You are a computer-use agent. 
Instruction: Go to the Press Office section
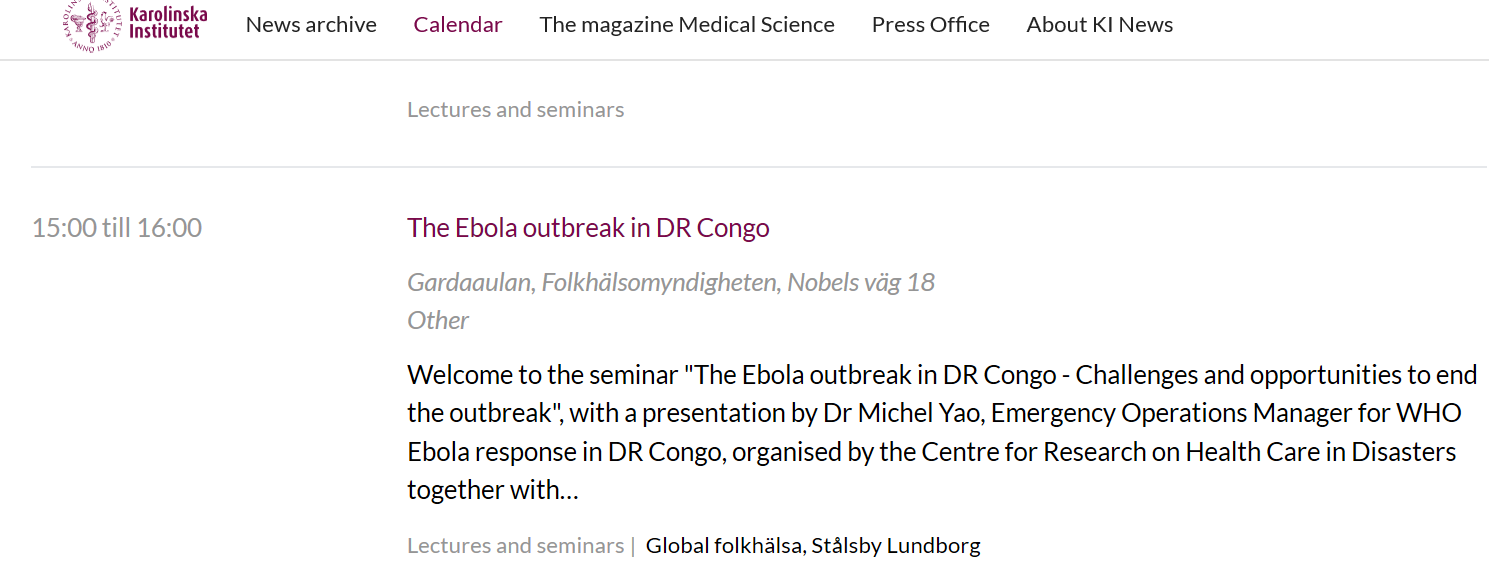point(931,25)
